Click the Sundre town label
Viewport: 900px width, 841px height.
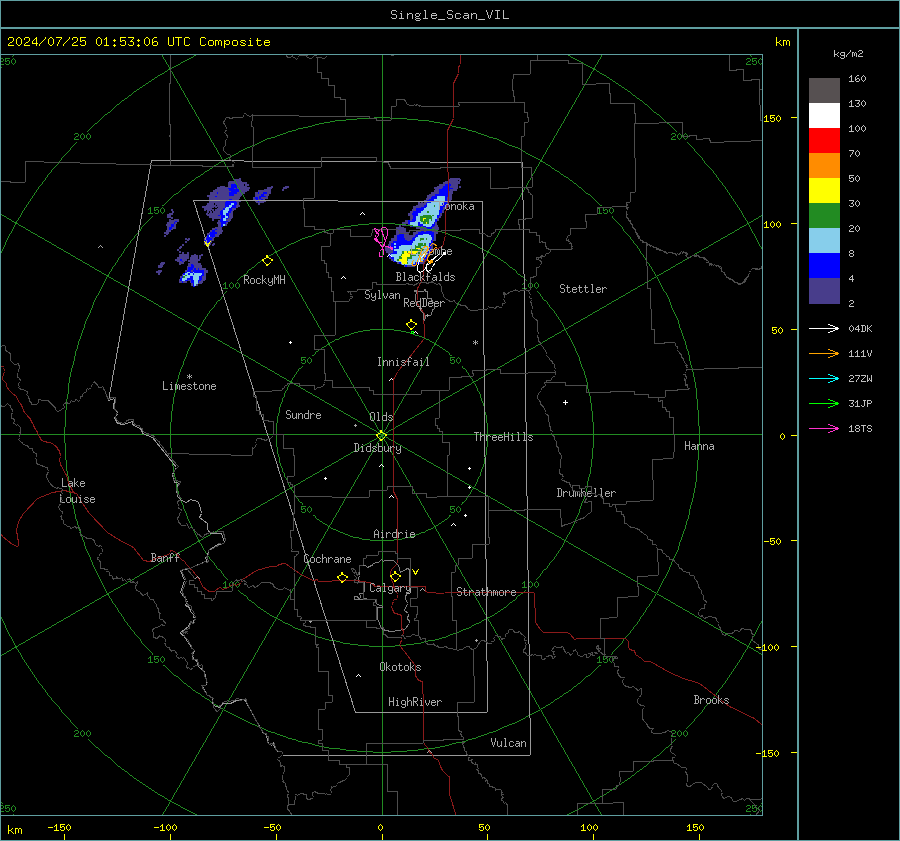pos(303,415)
